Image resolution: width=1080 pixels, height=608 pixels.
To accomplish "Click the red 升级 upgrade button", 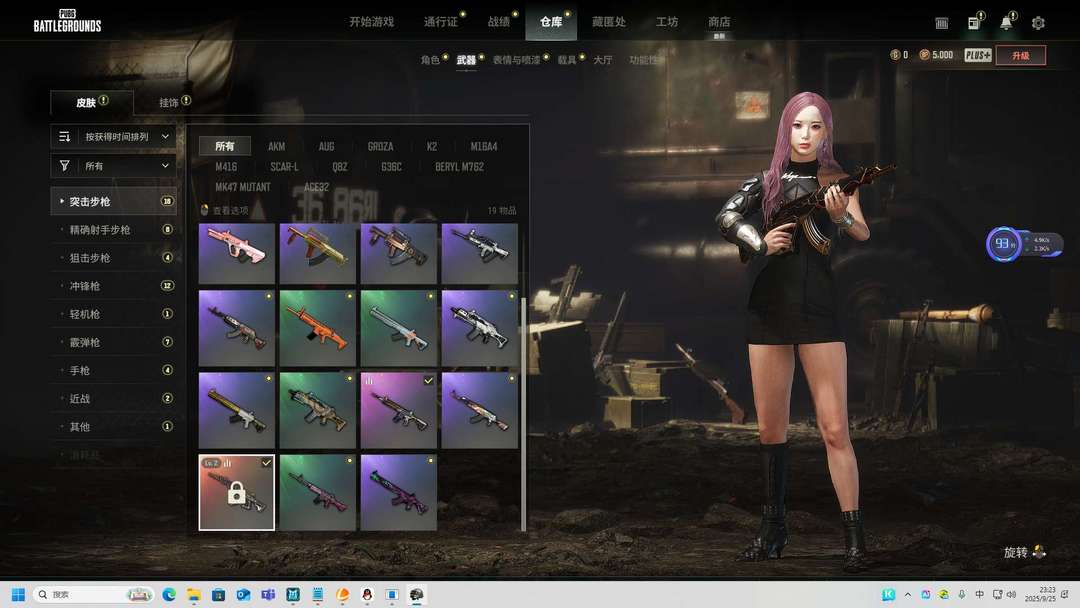I will click(1021, 55).
